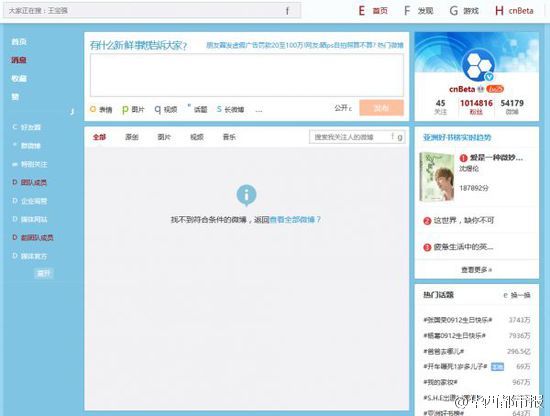Click the orange level badge beside cnBeta
This screenshot has width=550, height=416.
point(495,89)
